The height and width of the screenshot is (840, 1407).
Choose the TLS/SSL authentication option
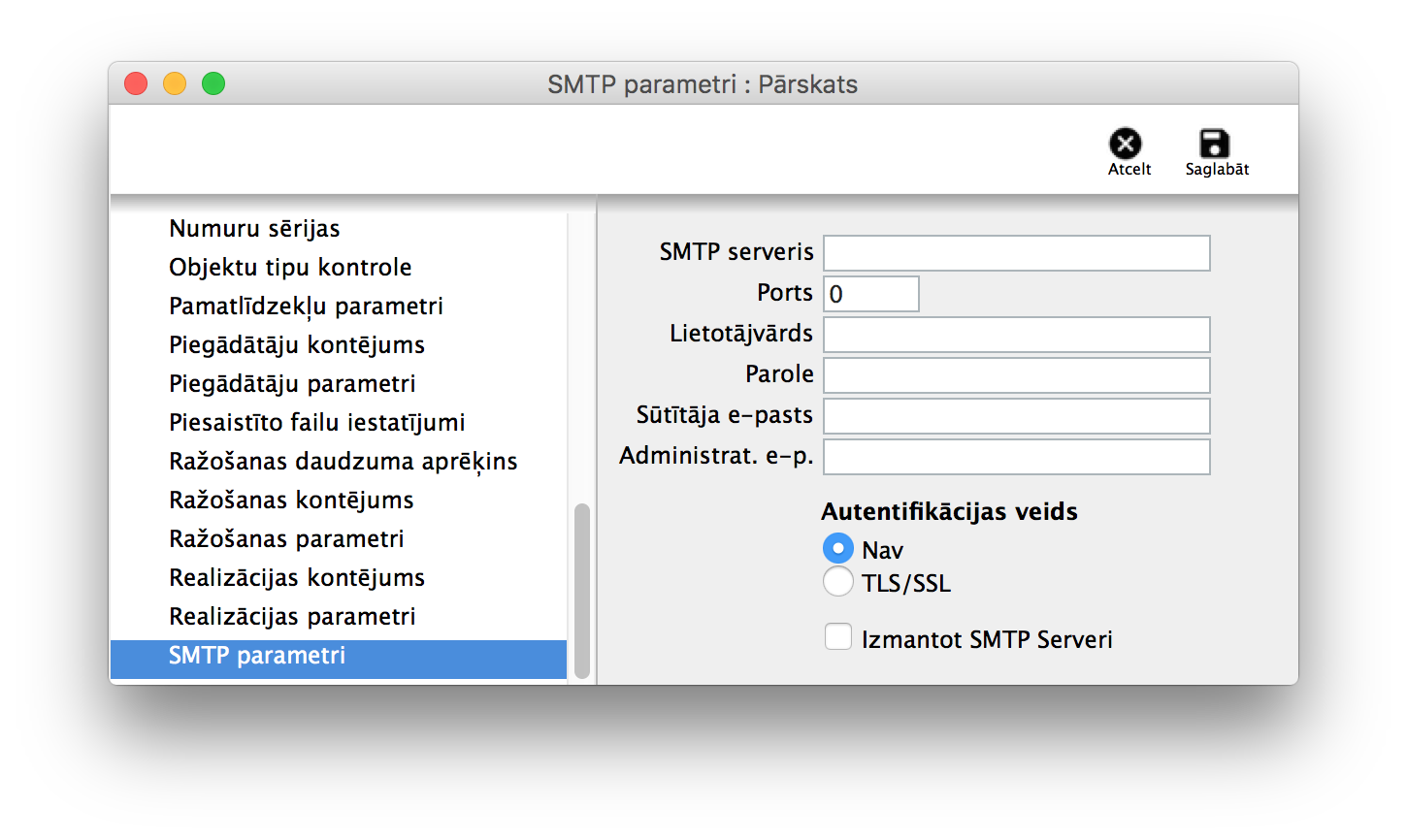(838, 582)
